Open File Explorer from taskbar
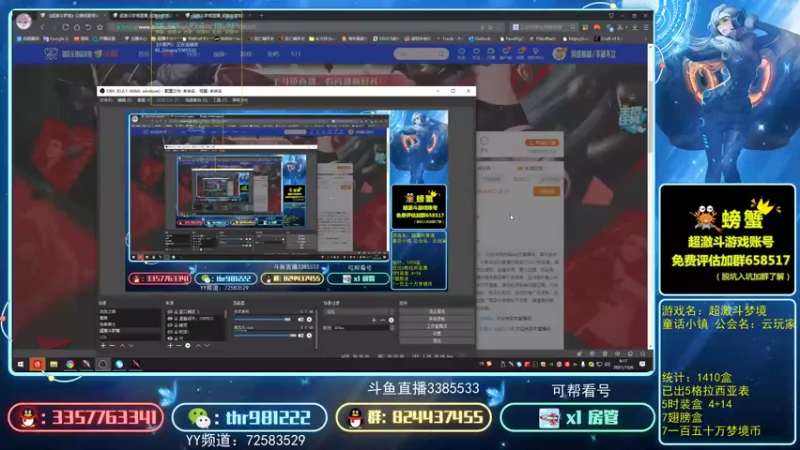The height and width of the screenshot is (450, 800). coord(54,364)
